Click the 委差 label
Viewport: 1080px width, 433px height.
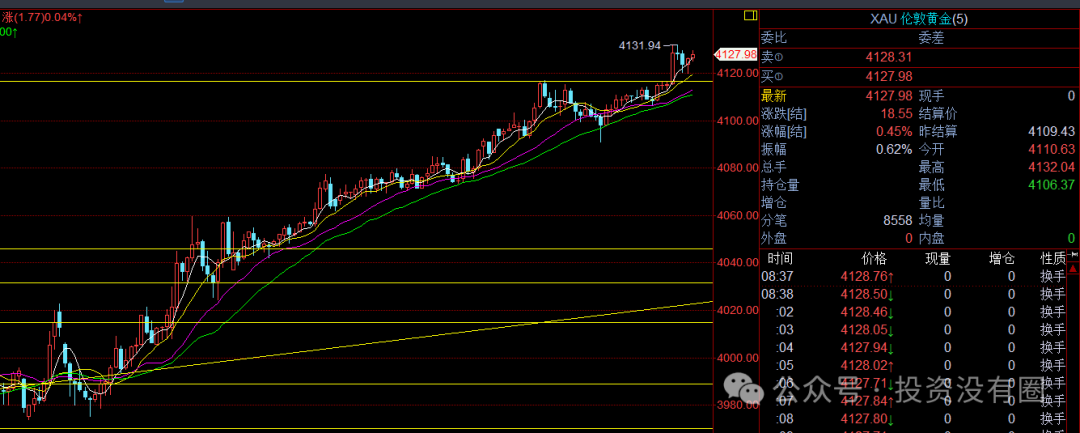tap(931, 39)
